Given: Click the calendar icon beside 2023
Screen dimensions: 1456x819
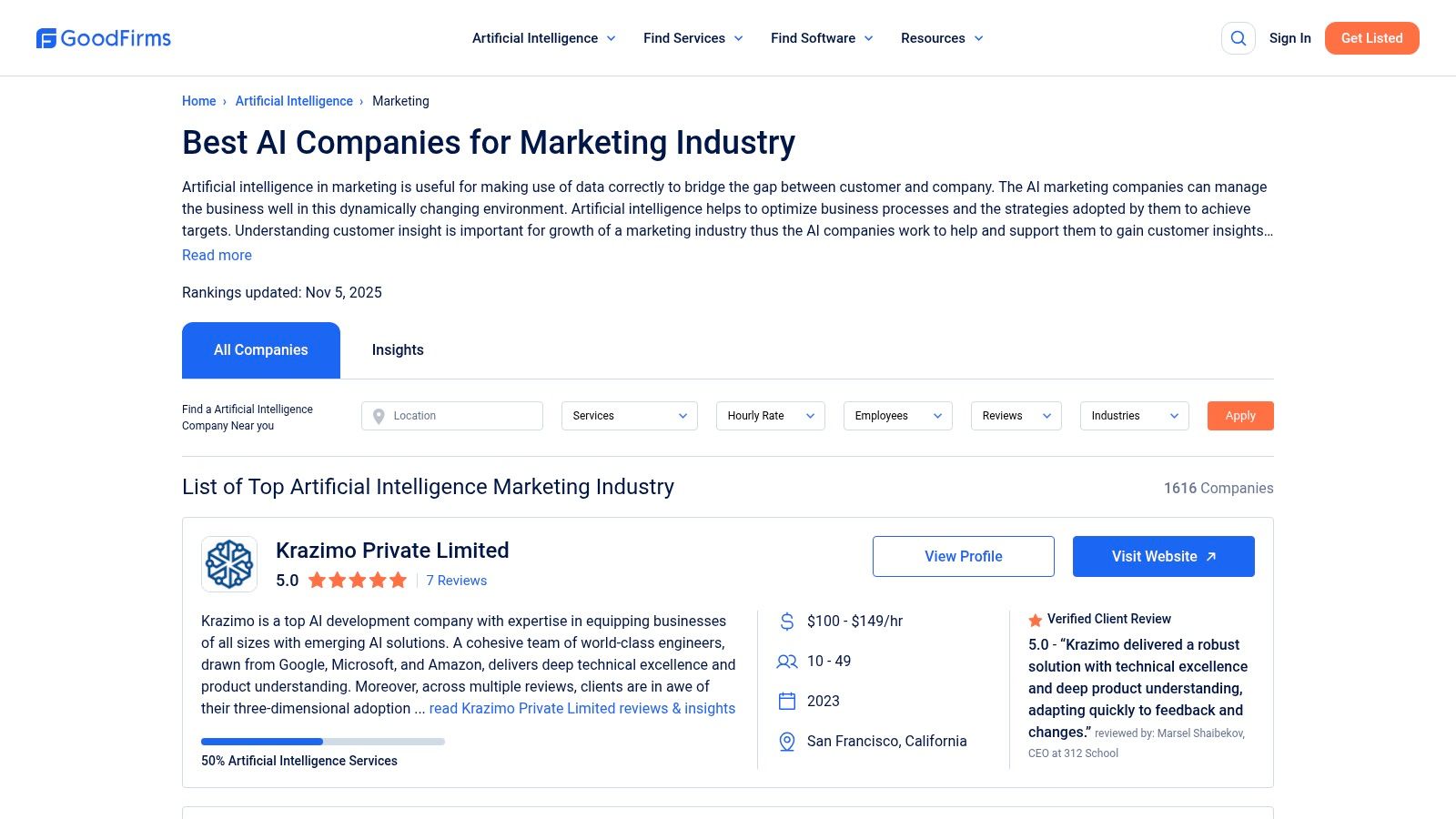Looking at the screenshot, I should (786, 701).
